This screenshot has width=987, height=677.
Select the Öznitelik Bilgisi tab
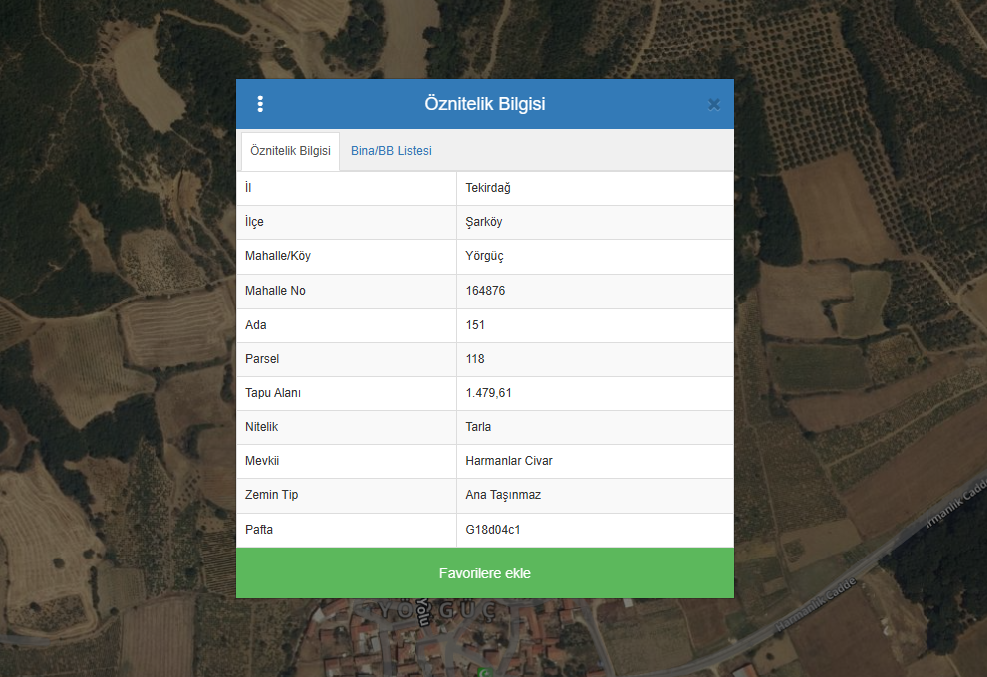(290, 151)
